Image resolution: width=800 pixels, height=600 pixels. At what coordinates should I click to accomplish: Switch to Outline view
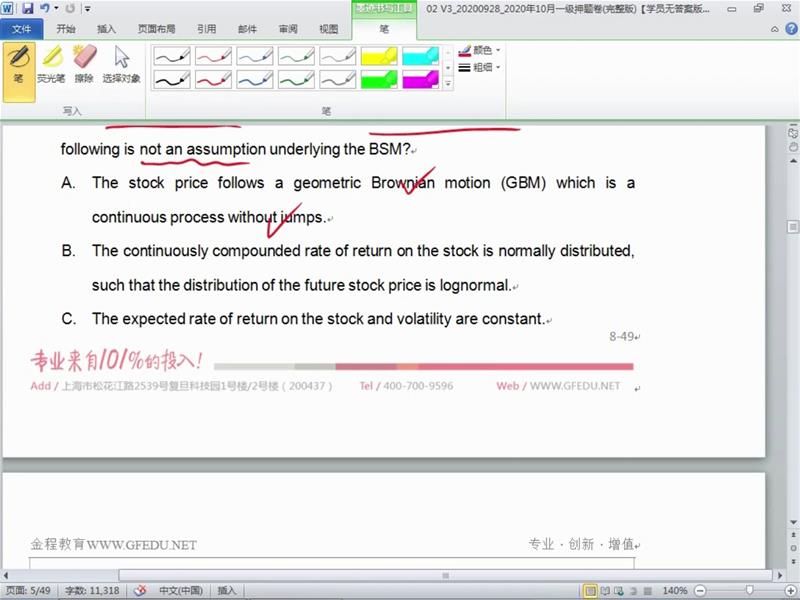[633, 591]
